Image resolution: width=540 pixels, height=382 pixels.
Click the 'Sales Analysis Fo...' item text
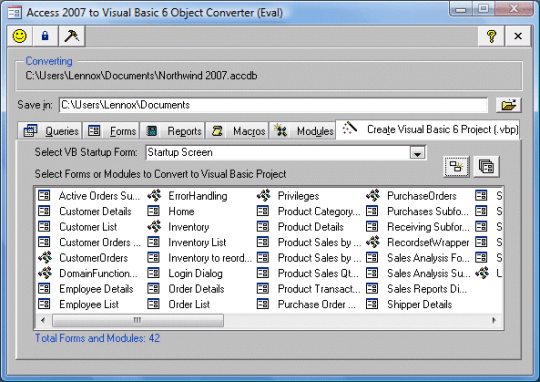(428, 258)
